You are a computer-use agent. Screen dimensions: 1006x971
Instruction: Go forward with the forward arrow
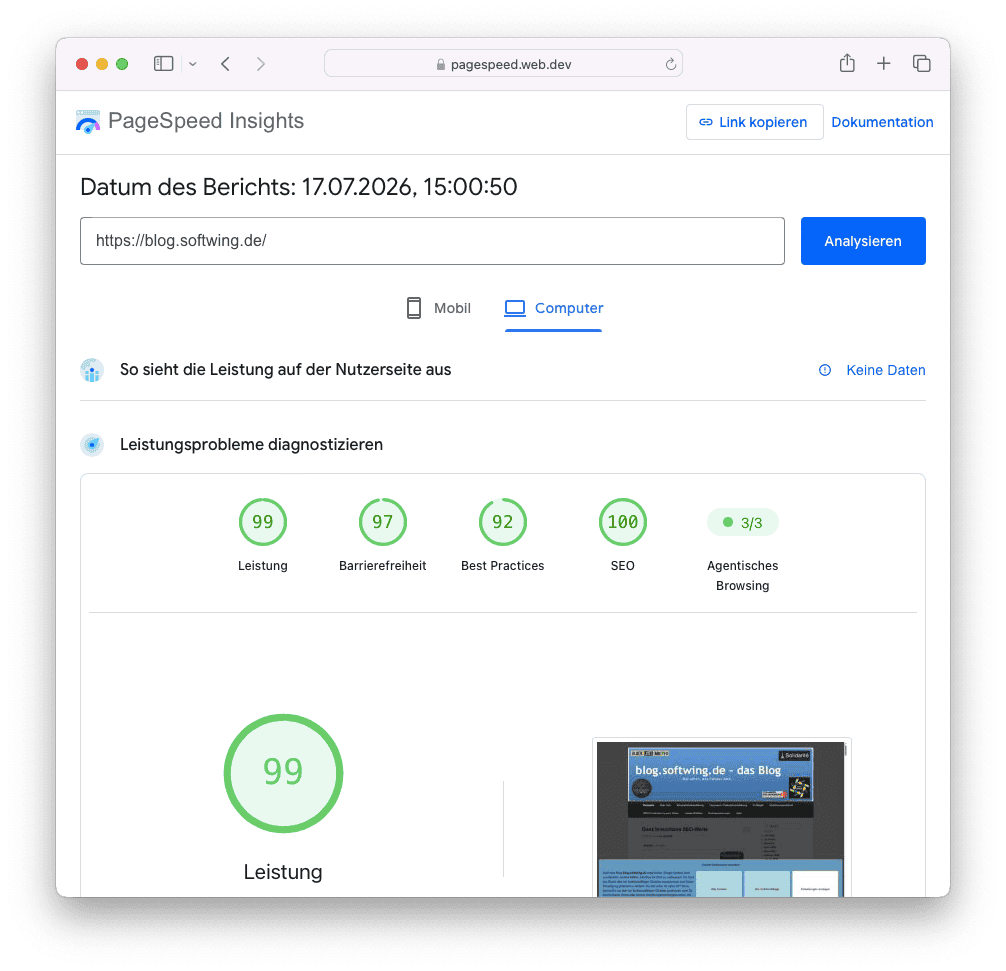260,64
